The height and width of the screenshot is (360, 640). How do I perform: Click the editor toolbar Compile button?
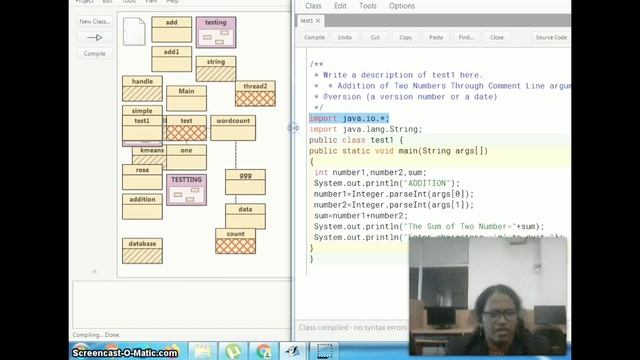click(x=314, y=37)
